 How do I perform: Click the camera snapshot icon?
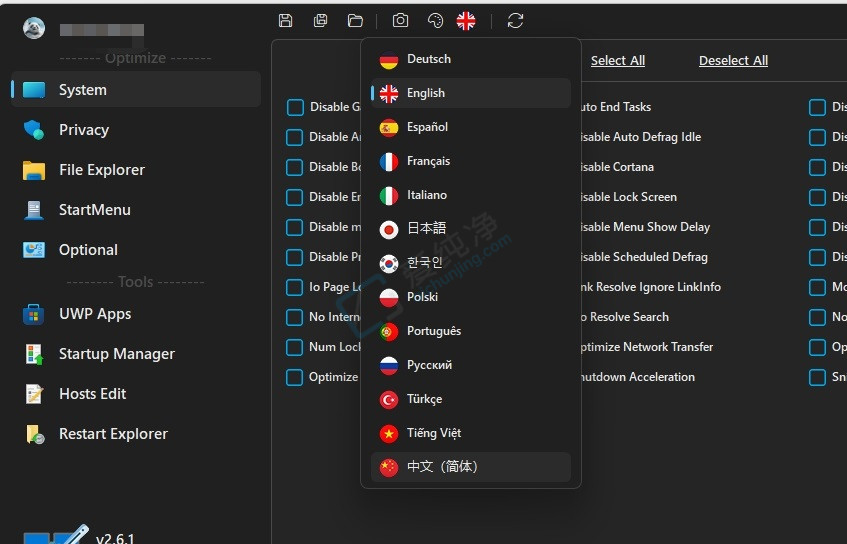400,21
